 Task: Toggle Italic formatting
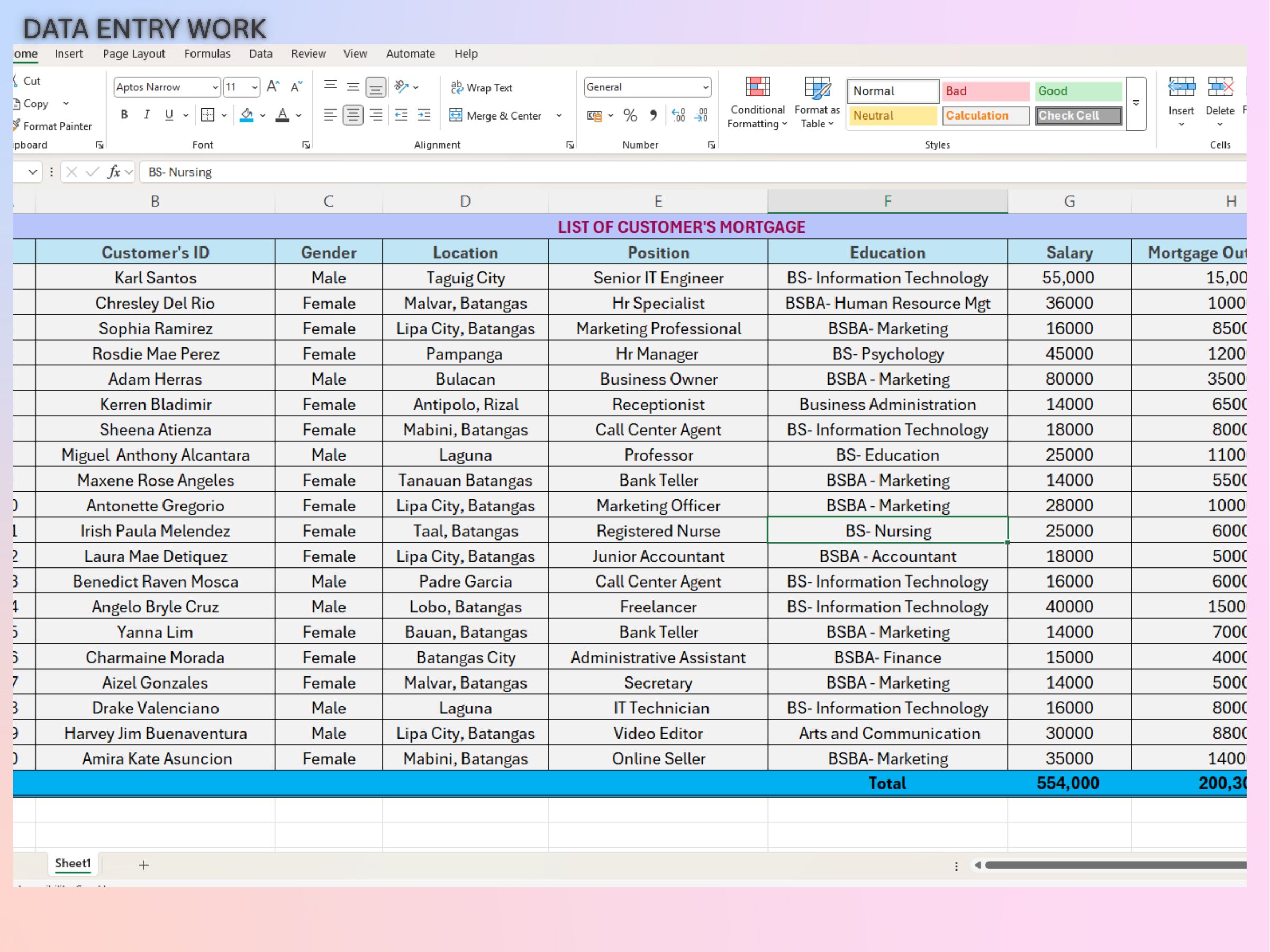pyautogui.click(x=147, y=115)
